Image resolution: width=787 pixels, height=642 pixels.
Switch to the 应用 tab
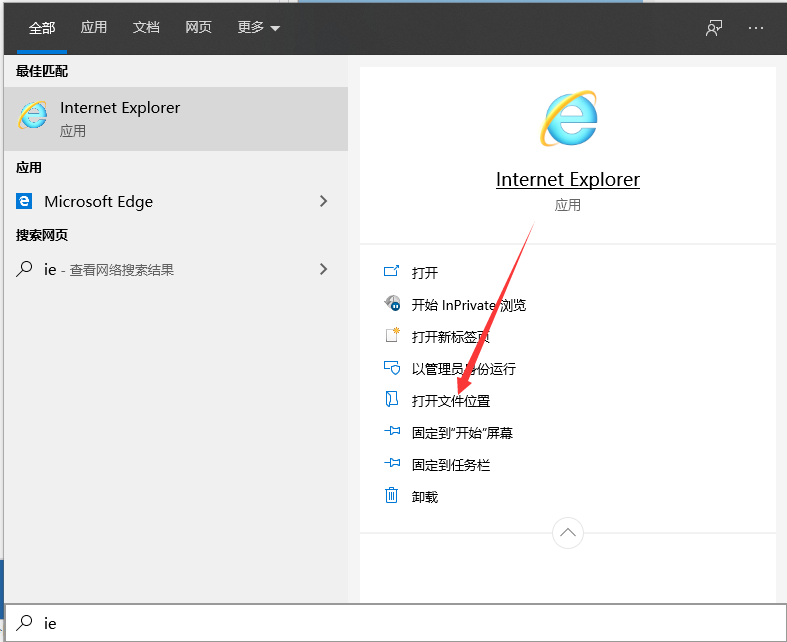coord(94,28)
